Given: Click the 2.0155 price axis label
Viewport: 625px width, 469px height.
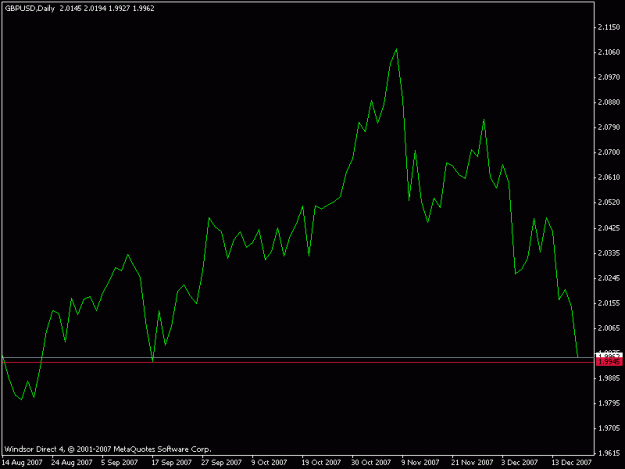Looking at the screenshot, I should pos(609,303).
